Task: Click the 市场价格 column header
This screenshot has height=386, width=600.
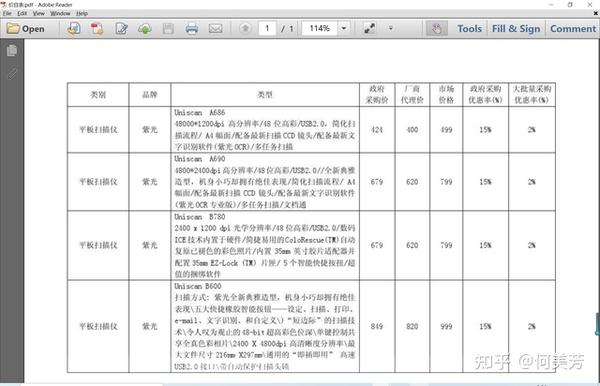Action: (x=446, y=94)
